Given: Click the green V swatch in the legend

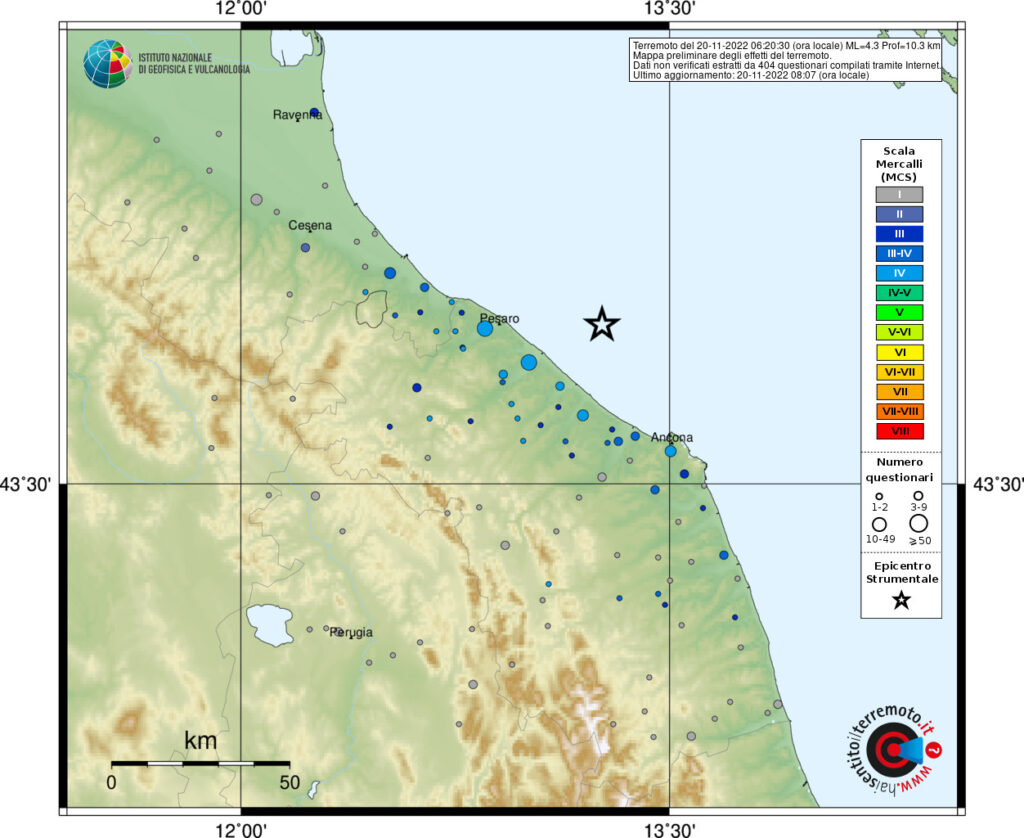Looking at the screenshot, I should [x=898, y=312].
